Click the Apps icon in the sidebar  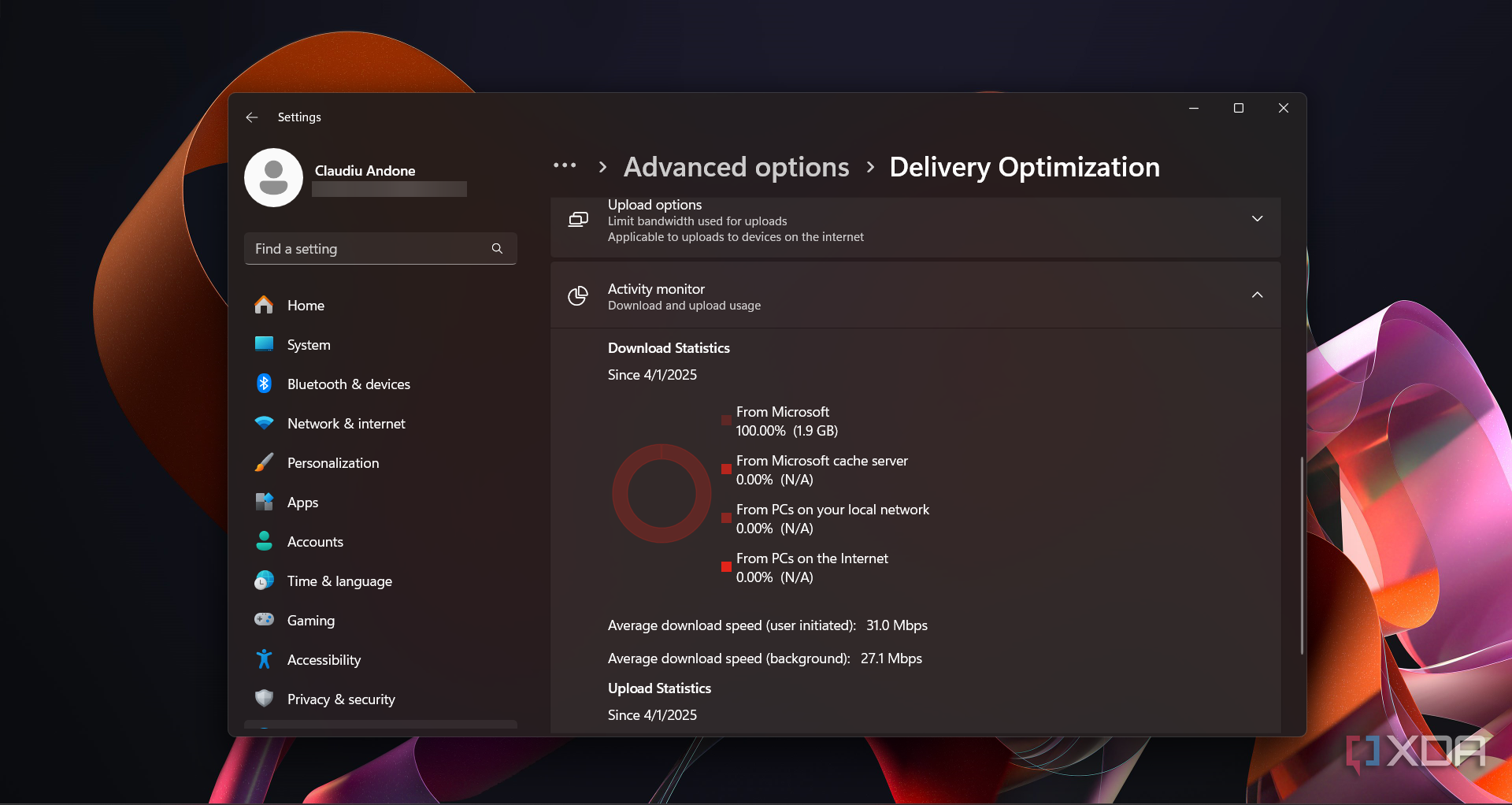tap(264, 502)
